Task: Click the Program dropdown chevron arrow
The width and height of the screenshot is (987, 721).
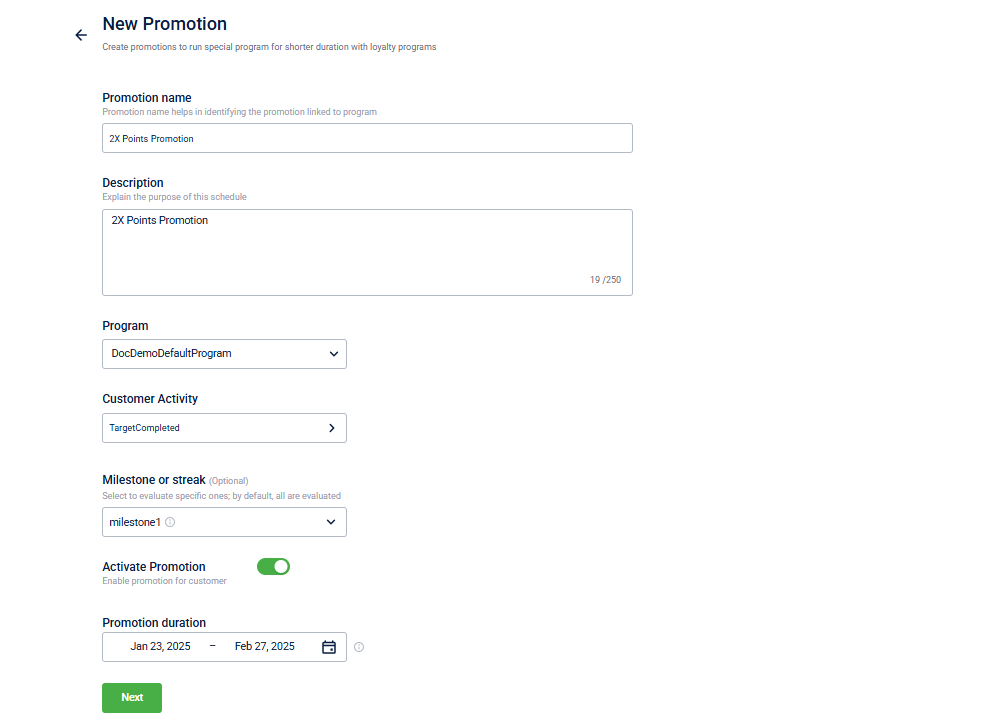Action: 334,354
